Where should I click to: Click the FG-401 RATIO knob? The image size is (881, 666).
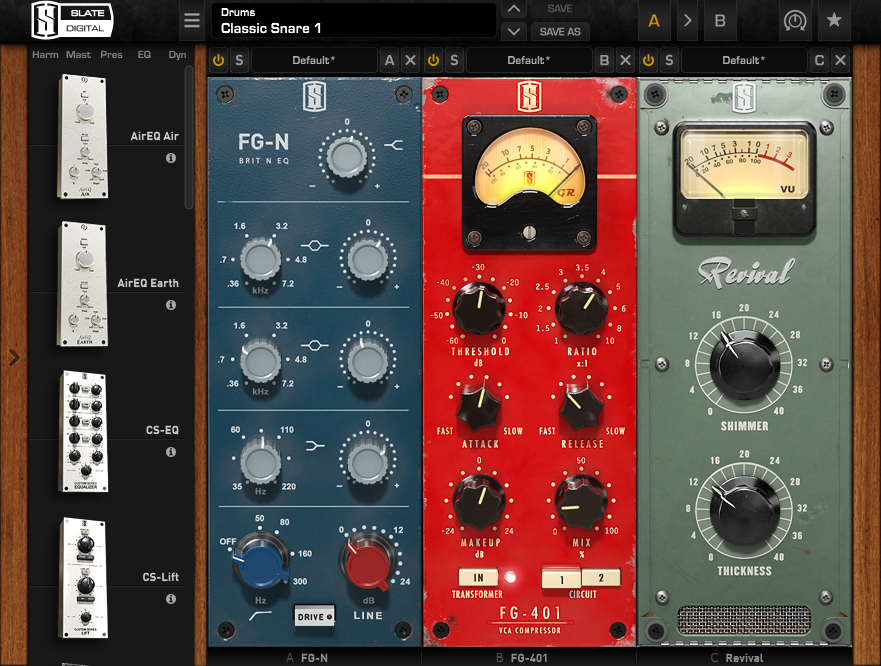[581, 309]
